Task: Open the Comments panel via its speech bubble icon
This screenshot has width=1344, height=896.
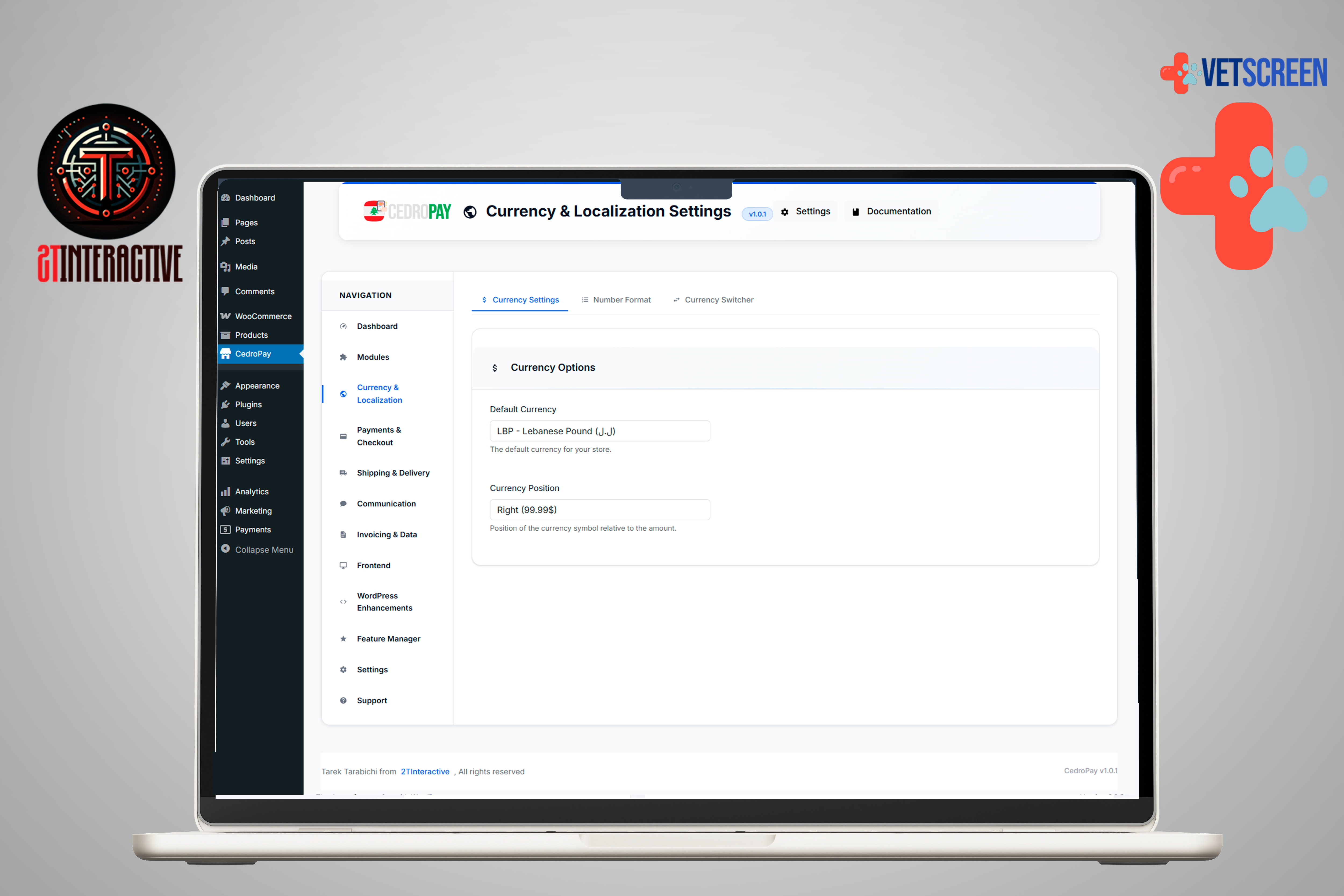Action: pyautogui.click(x=226, y=291)
